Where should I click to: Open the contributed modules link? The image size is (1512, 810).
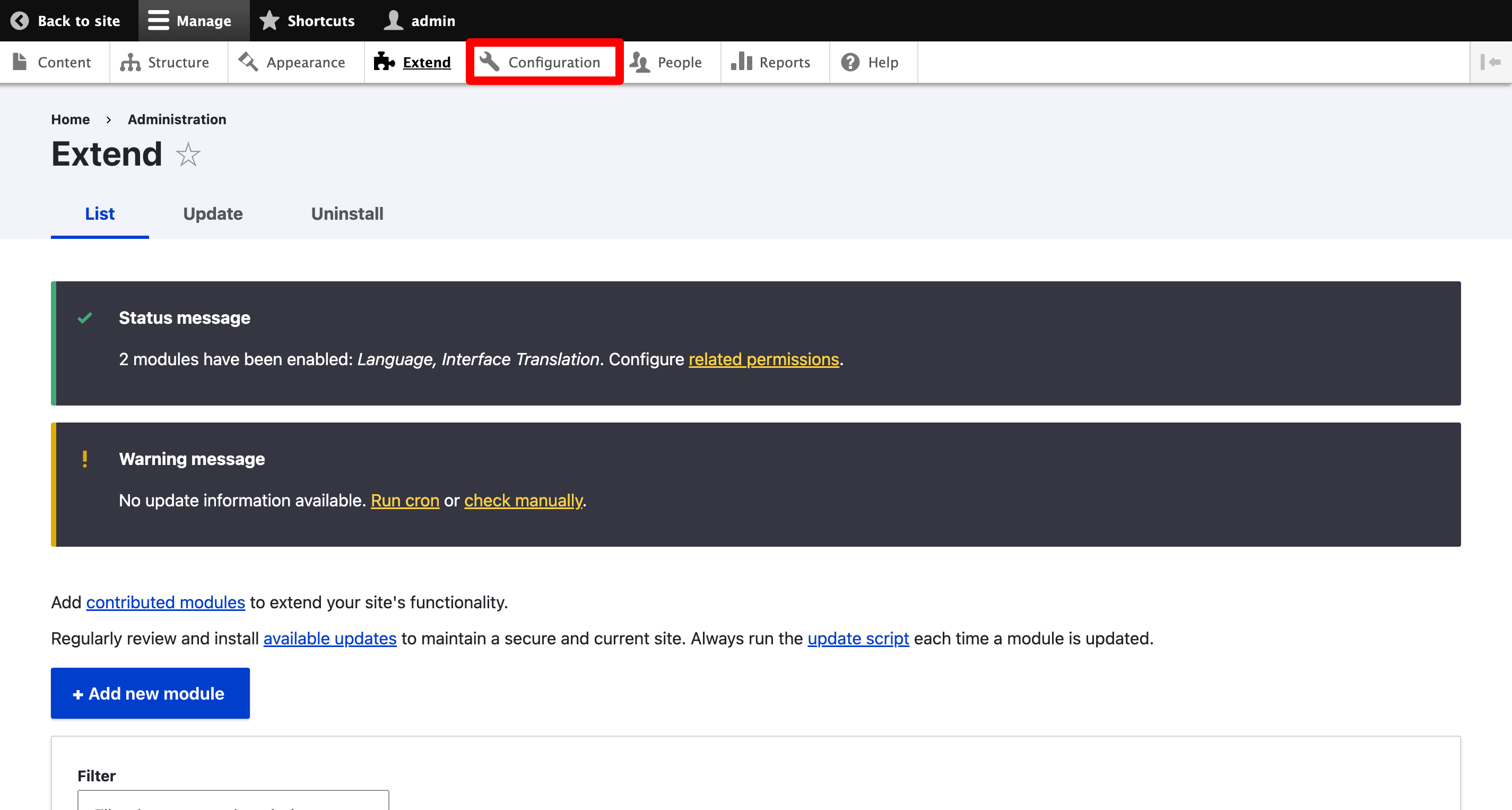[x=166, y=602]
